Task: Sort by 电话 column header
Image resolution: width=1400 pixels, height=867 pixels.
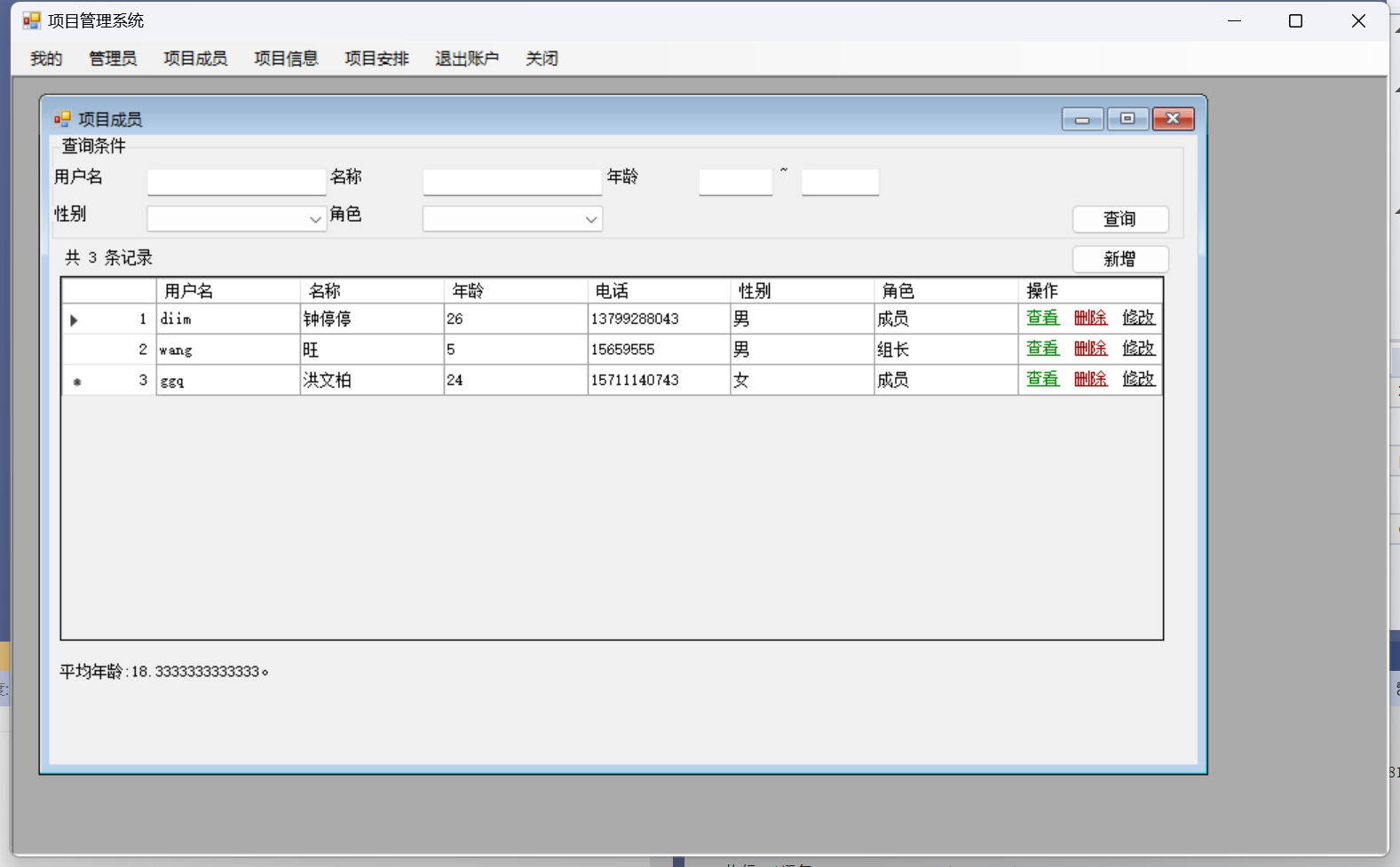Action: [659, 291]
